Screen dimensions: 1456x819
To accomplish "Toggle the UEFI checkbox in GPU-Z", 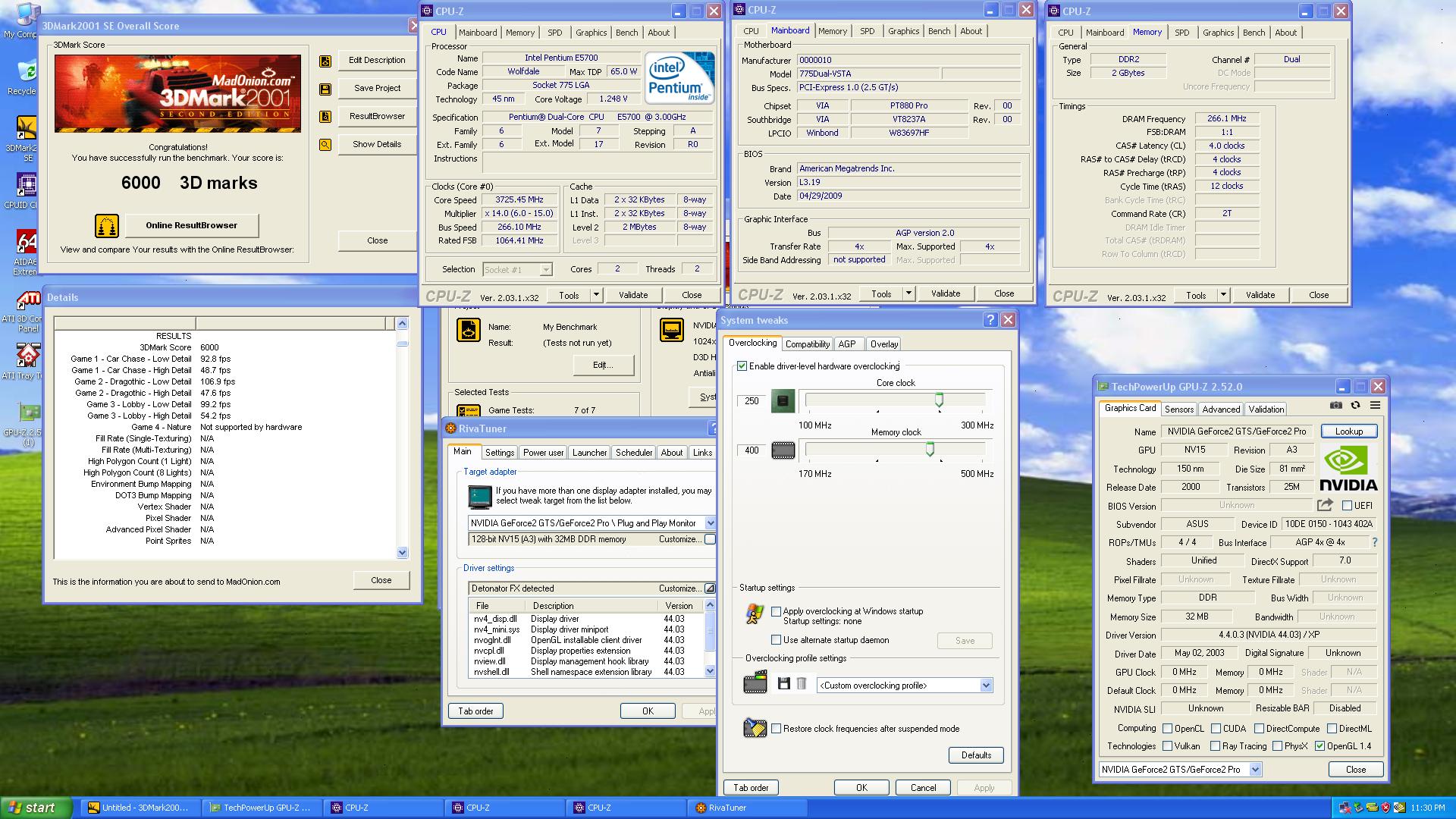I will [x=1347, y=506].
